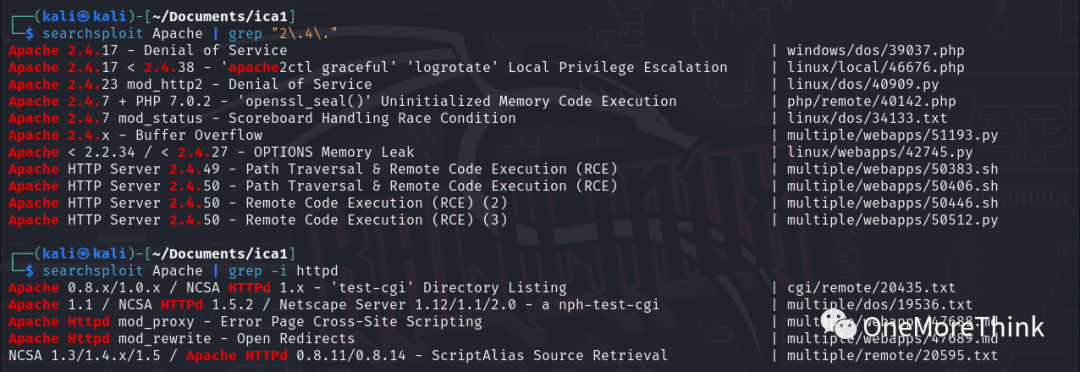
Task: Select the 'OPTIONS Memory Leak' result line
Action: 211,152
